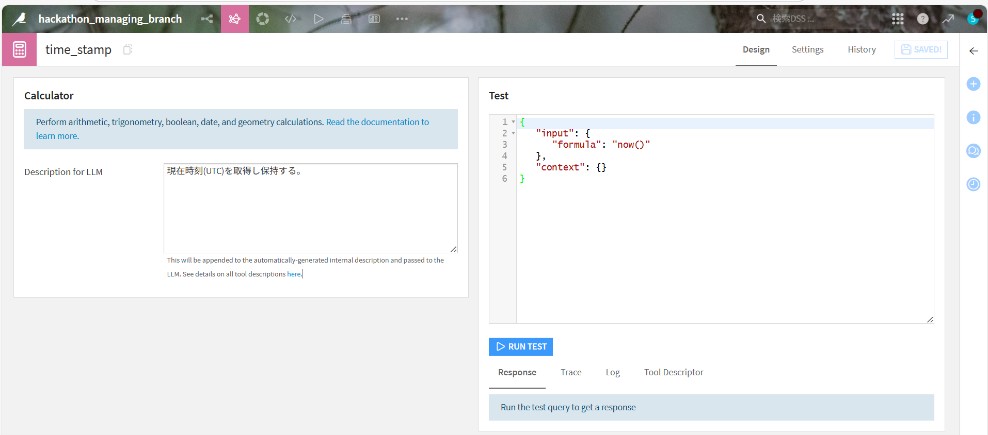Open the info details icon in right sidebar
The image size is (988, 435).
click(x=973, y=117)
